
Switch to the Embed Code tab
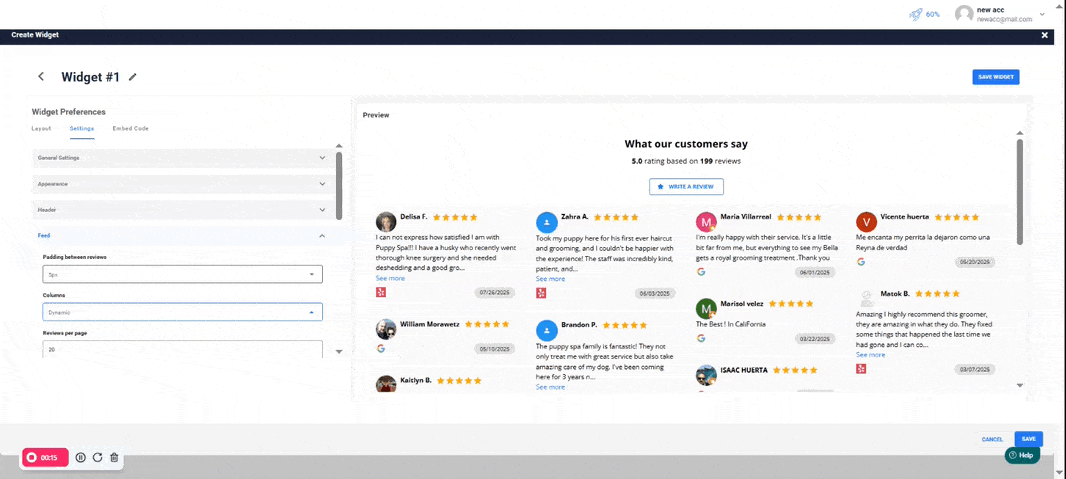click(130, 129)
